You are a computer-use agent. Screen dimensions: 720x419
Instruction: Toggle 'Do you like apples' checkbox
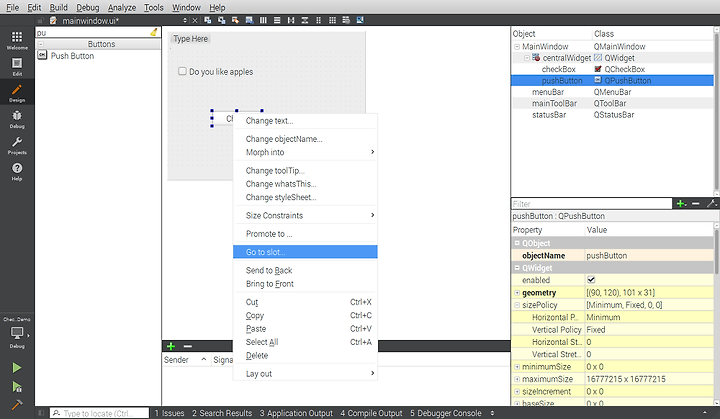click(x=182, y=71)
